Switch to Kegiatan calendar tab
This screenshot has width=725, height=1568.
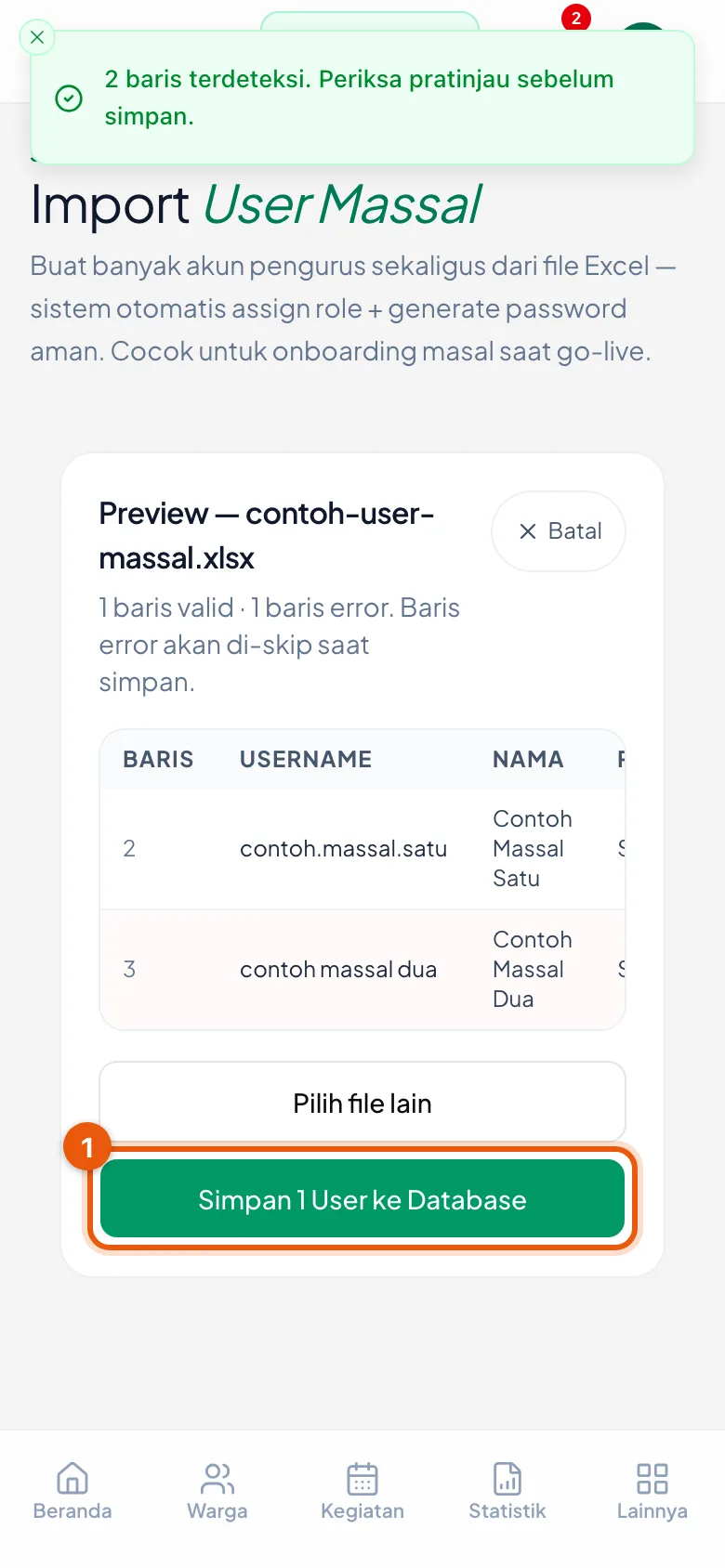tap(362, 1491)
